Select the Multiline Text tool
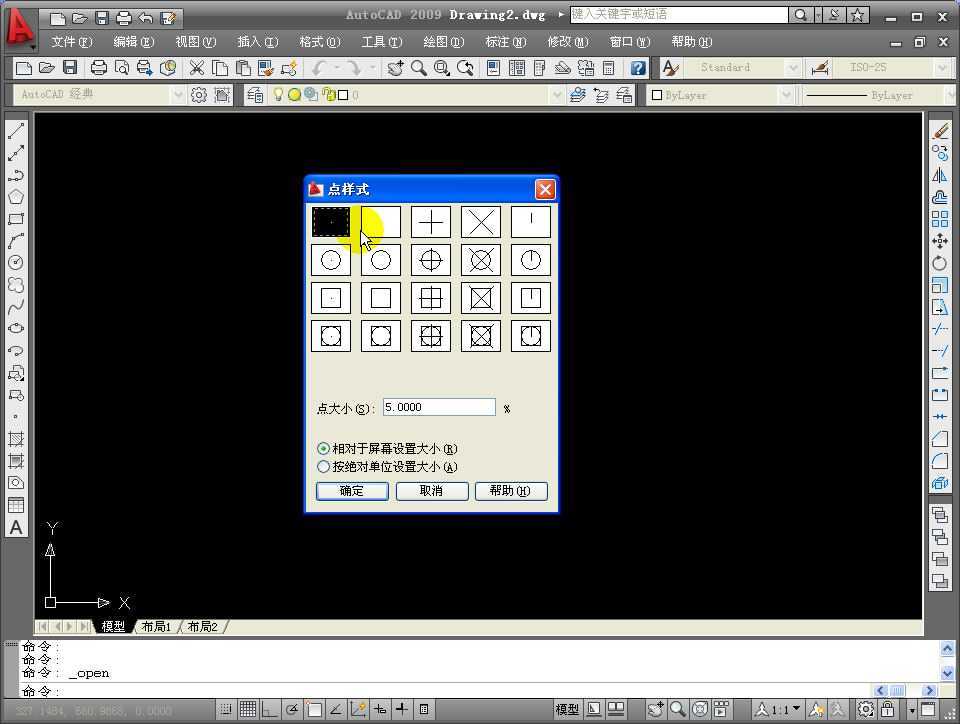 click(16, 527)
